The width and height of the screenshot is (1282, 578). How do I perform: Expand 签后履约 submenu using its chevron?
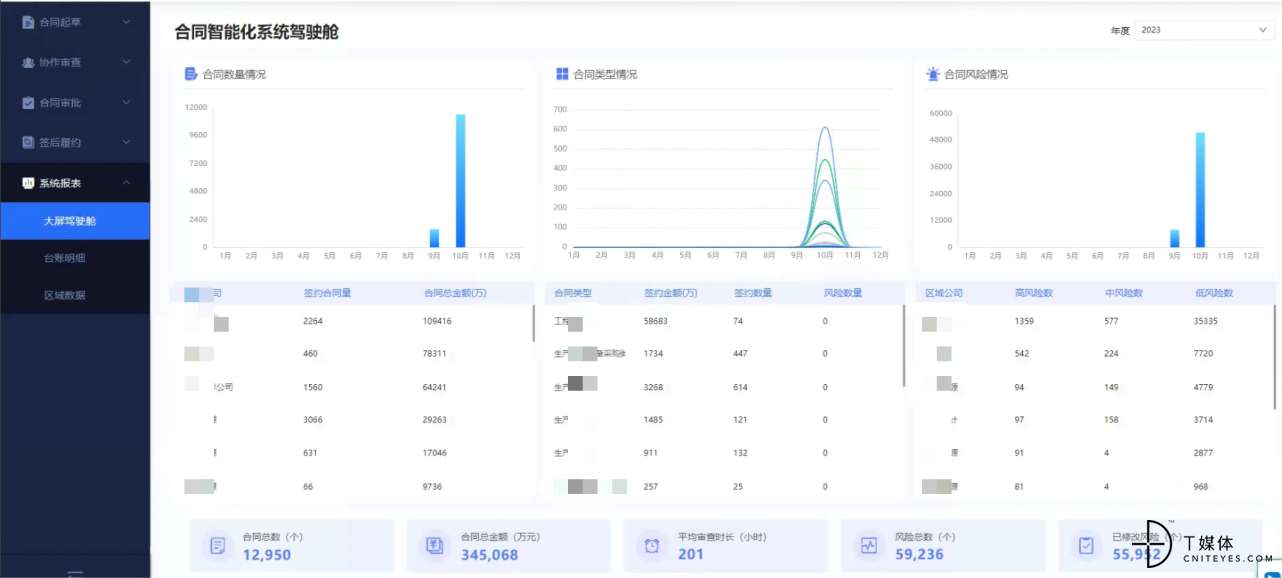coord(126,142)
